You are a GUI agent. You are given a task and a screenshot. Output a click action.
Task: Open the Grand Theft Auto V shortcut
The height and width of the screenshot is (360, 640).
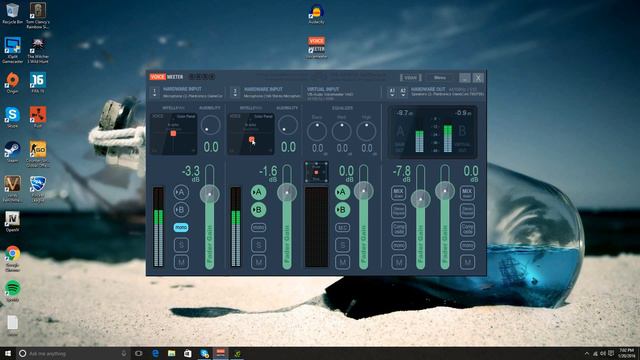(x=12, y=189)
